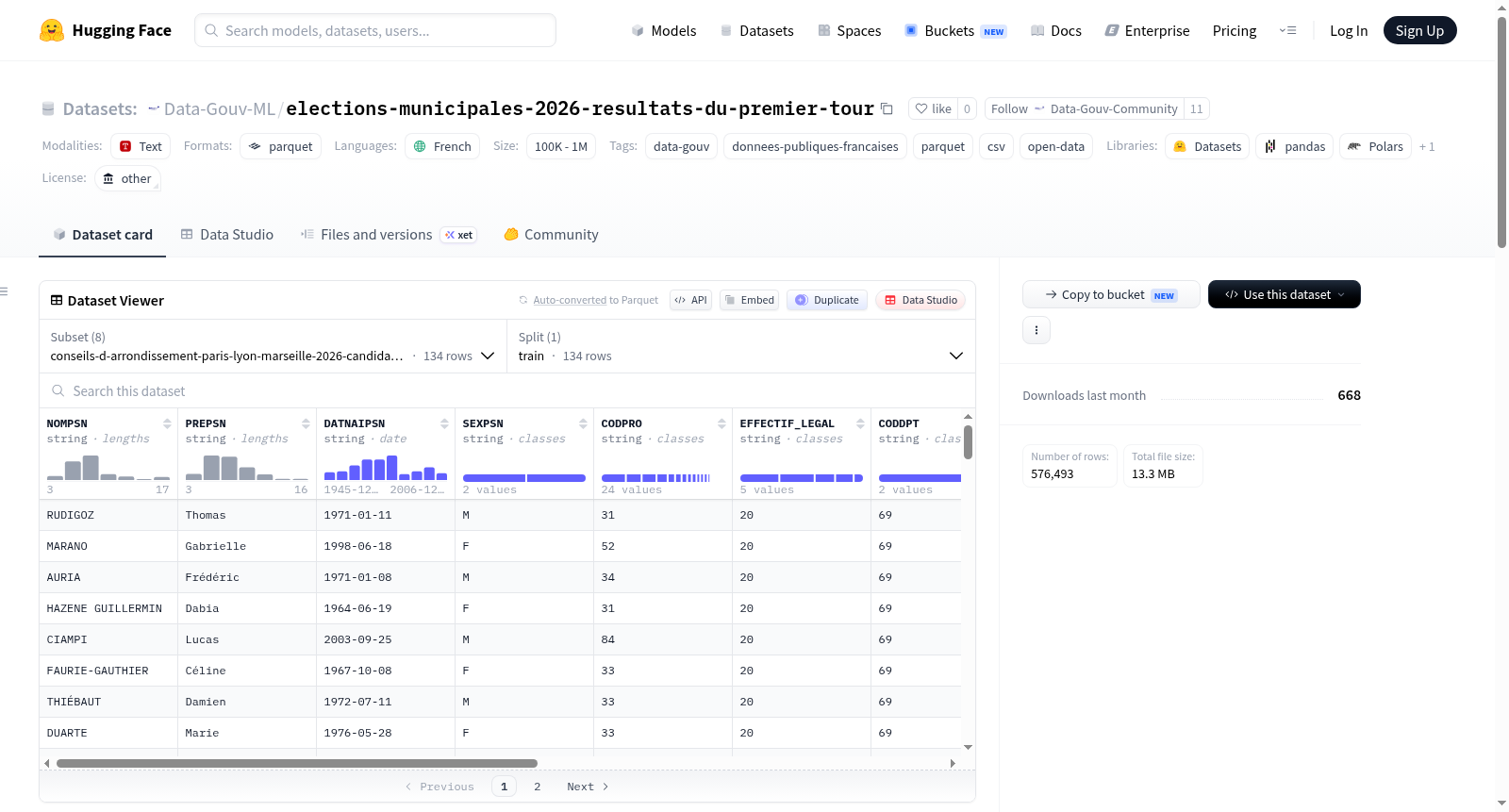Duplicate the dataset
1509x812 pixels.
coord(827,300)
